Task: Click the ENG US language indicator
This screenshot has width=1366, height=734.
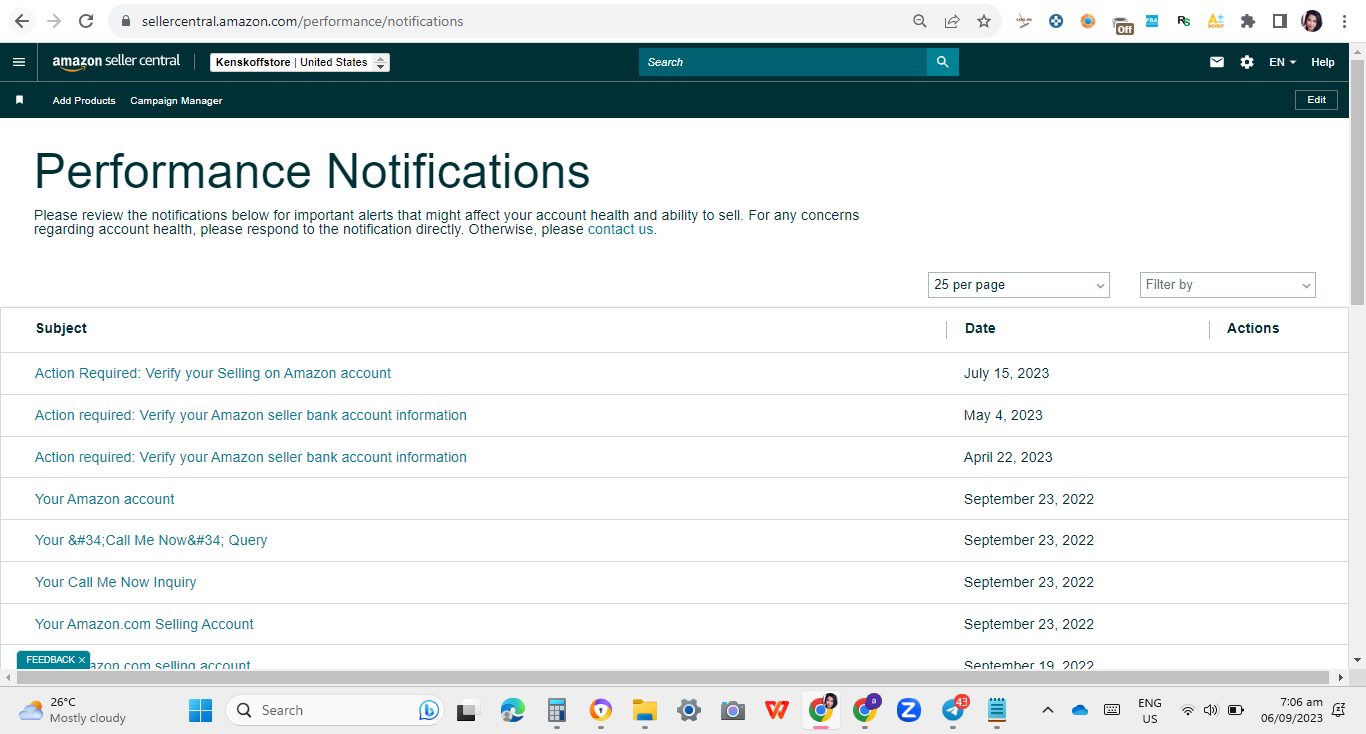Action: (x=1150, y=710)
